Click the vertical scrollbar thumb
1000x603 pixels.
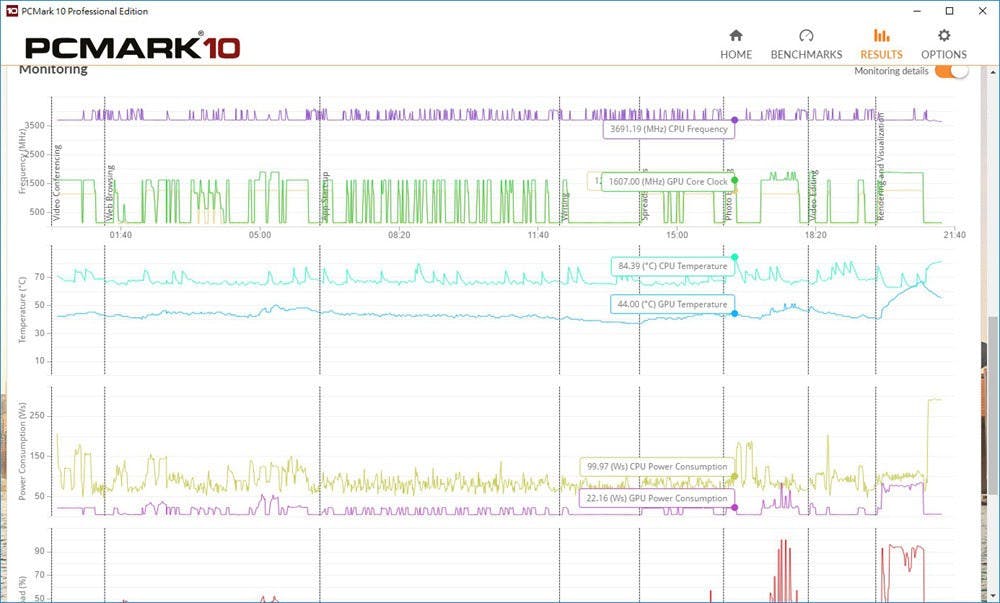click(x=993, y=405)
